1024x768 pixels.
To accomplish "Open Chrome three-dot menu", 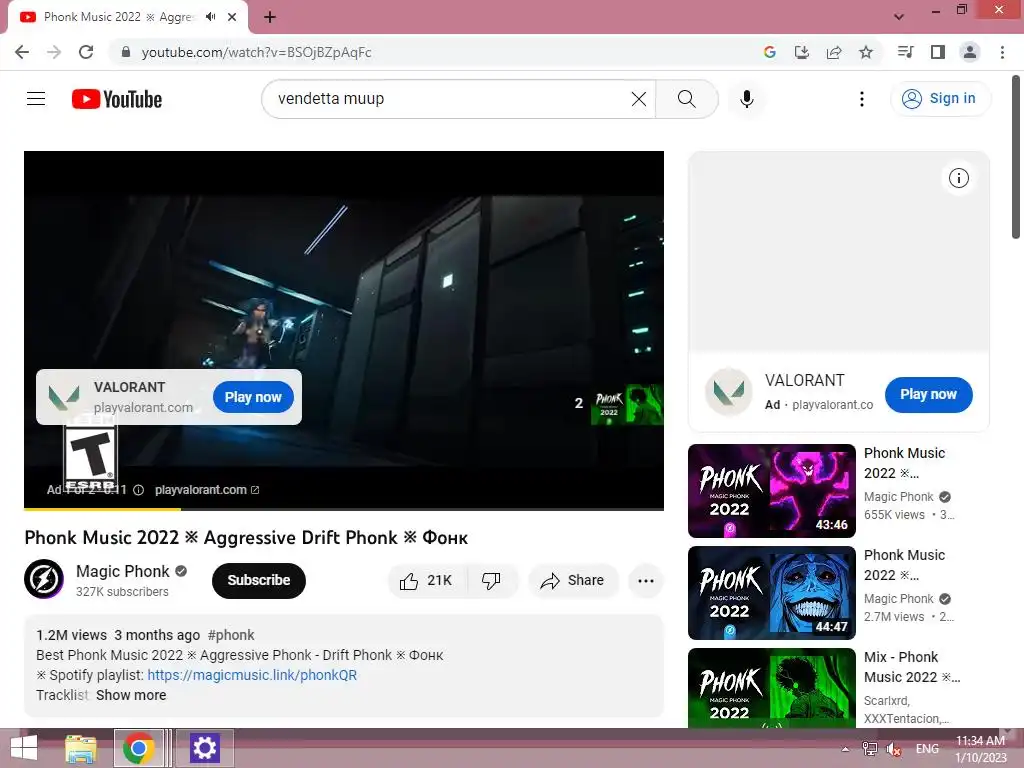I will click(1002, 52).
